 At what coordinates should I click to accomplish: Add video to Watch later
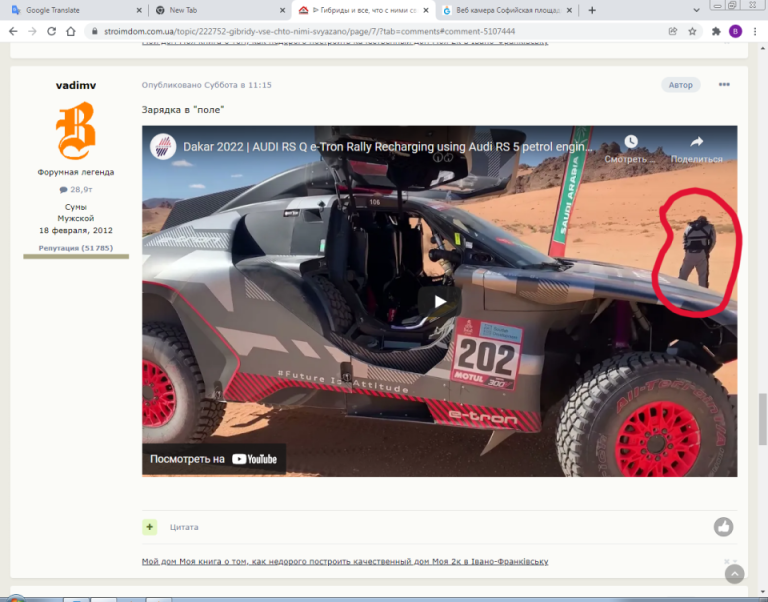point(631,149)
